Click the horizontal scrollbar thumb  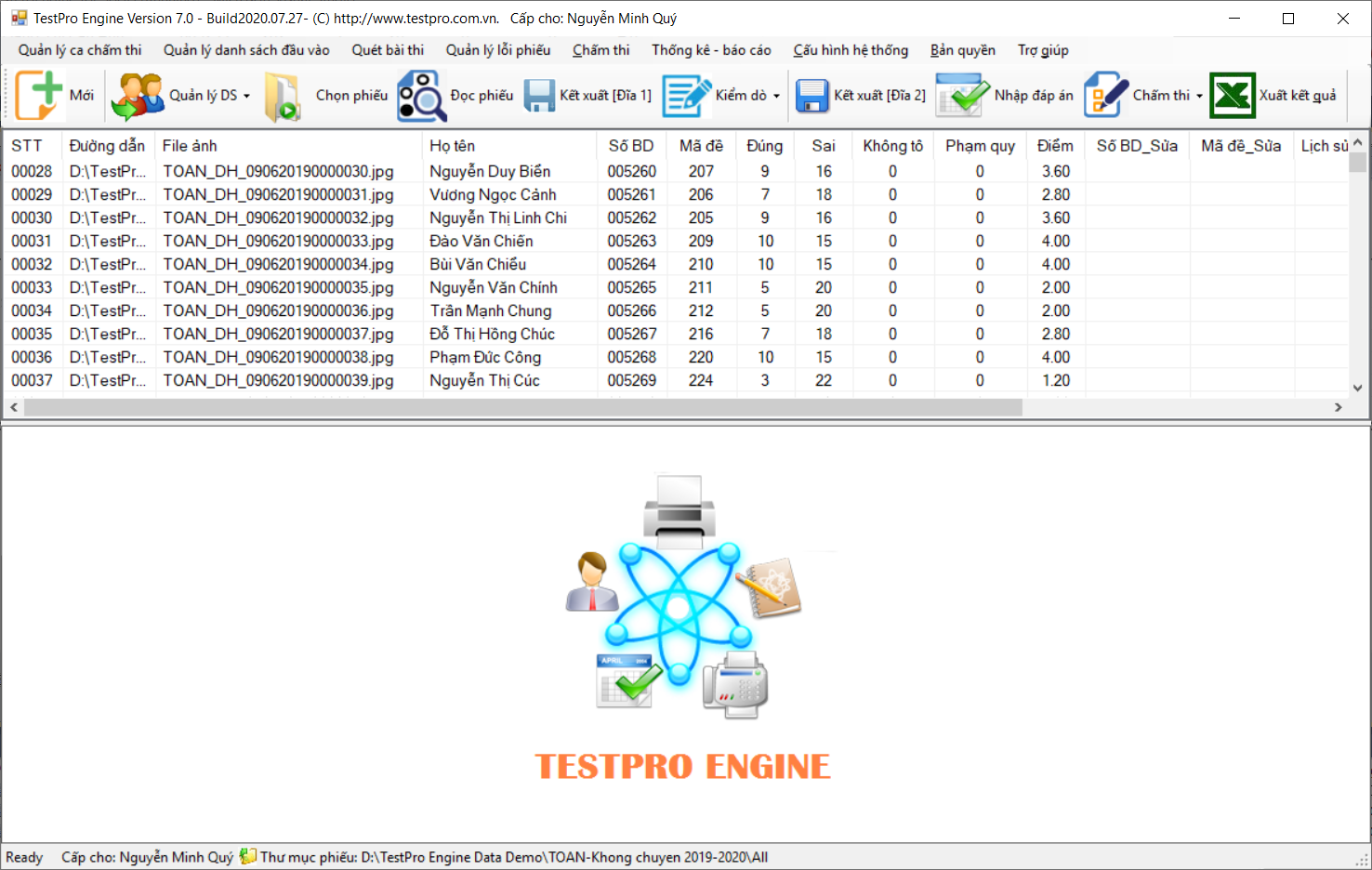coord(523,407)
